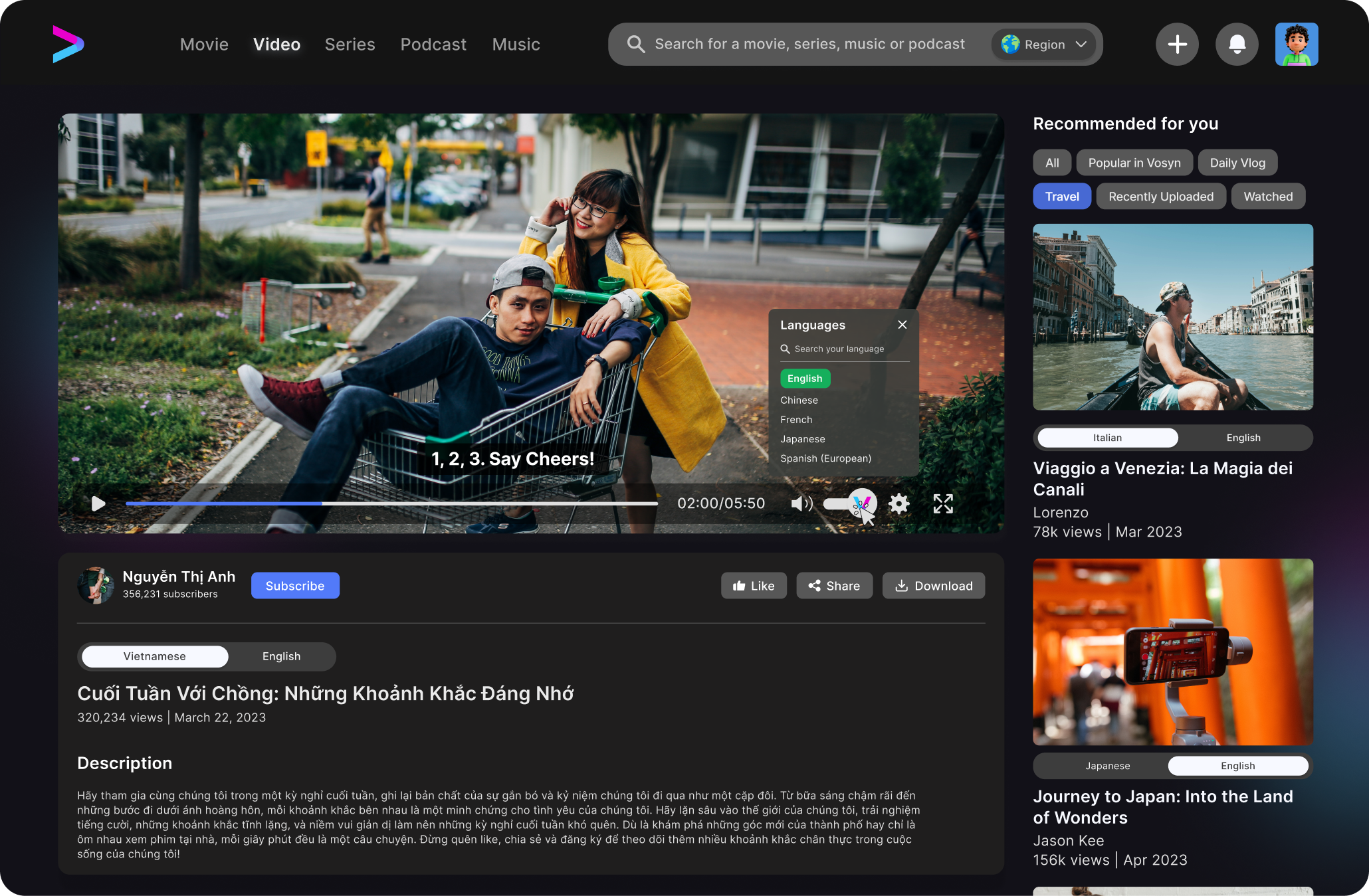Switch main video title to Vietnamese
Image resolution: width=1369 pixels, height=896 pixels.
(155, 656)
